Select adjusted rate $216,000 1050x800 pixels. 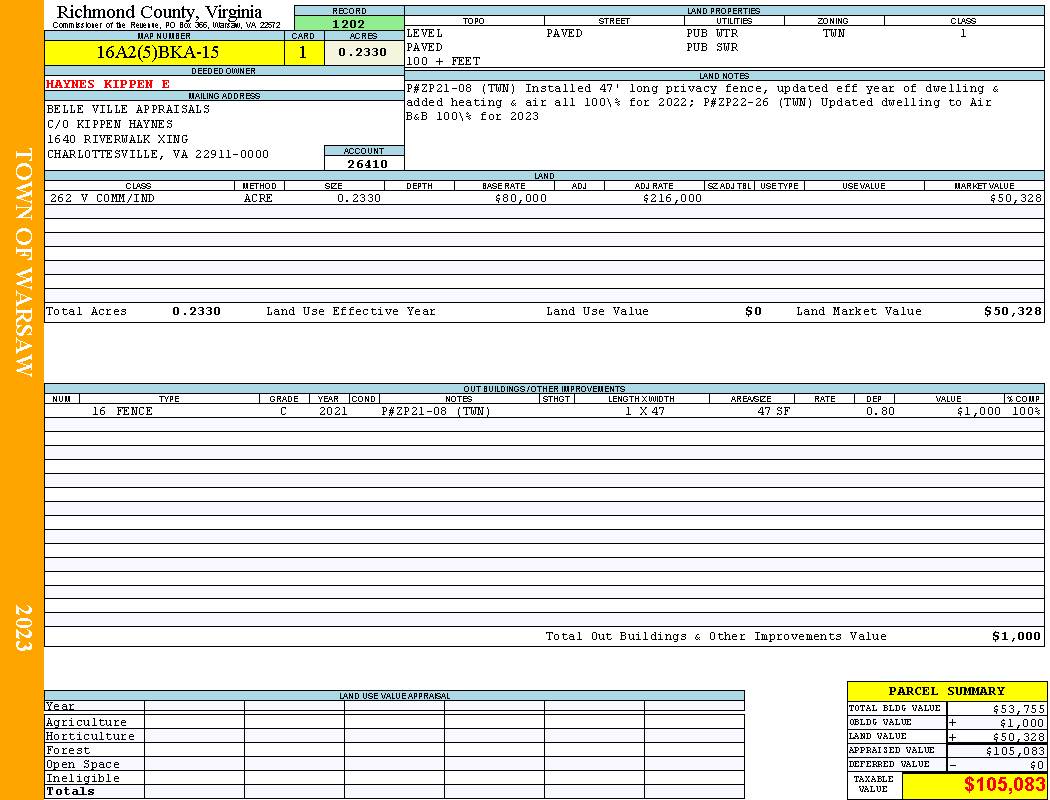click(x=672, y=199)
